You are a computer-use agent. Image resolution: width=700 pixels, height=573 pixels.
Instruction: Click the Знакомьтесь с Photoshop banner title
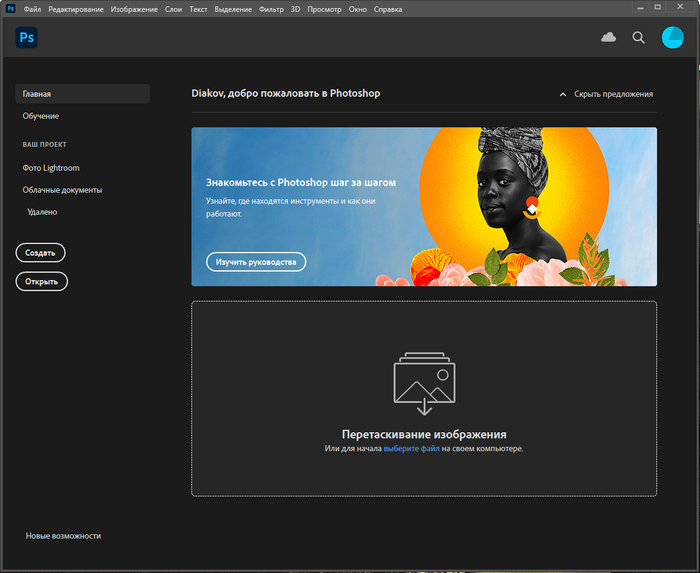pos(301,183)
